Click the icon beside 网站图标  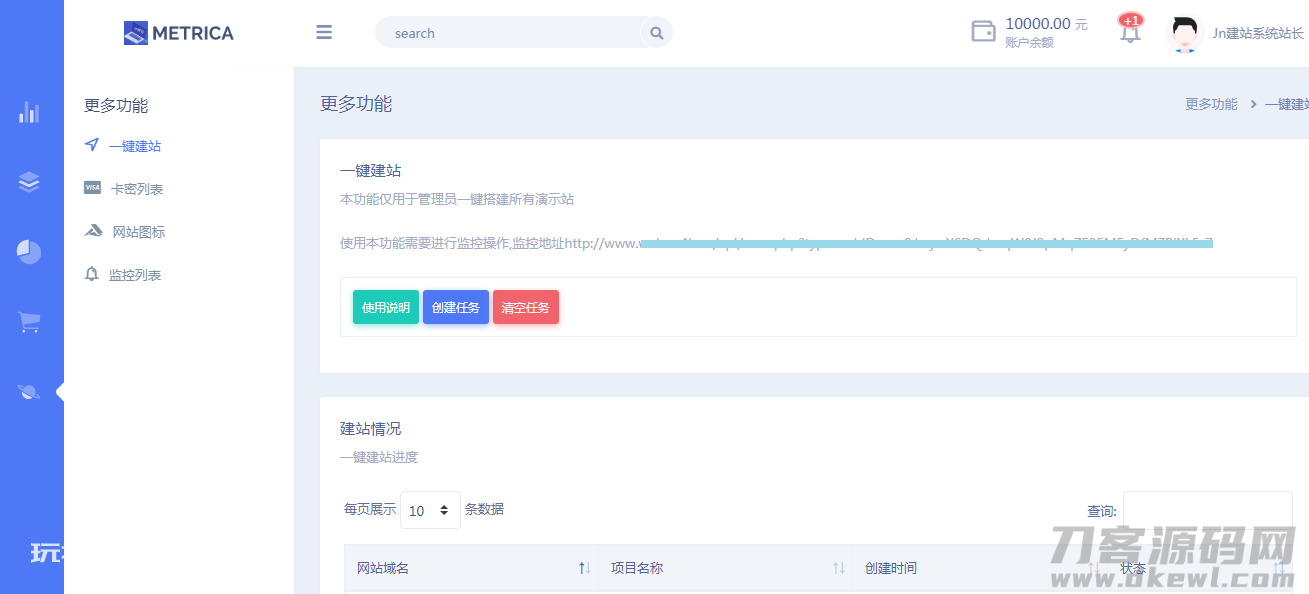click(x=93, y=231)
